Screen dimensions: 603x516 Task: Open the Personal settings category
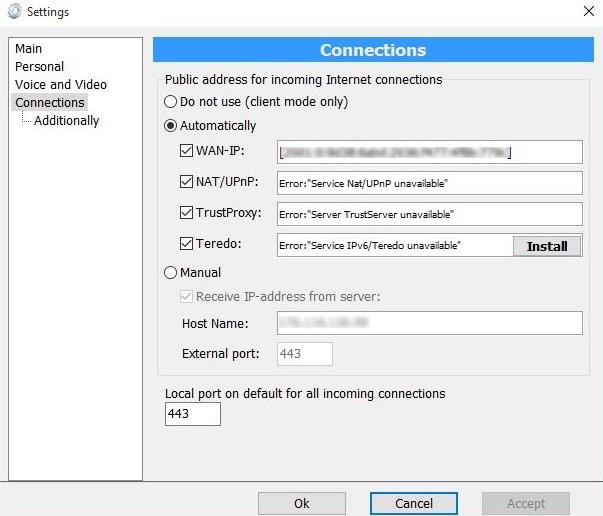(39, 66)
